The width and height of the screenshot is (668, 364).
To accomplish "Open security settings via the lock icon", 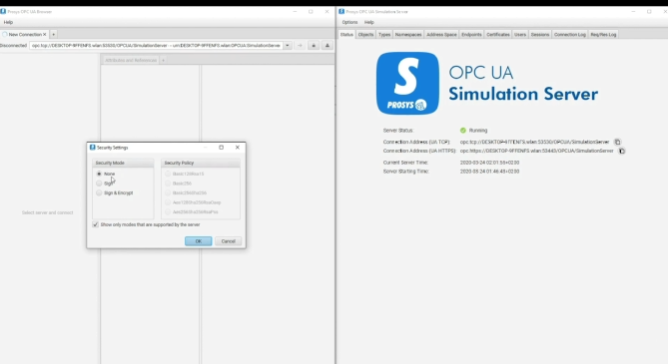I will pos(314,46).
